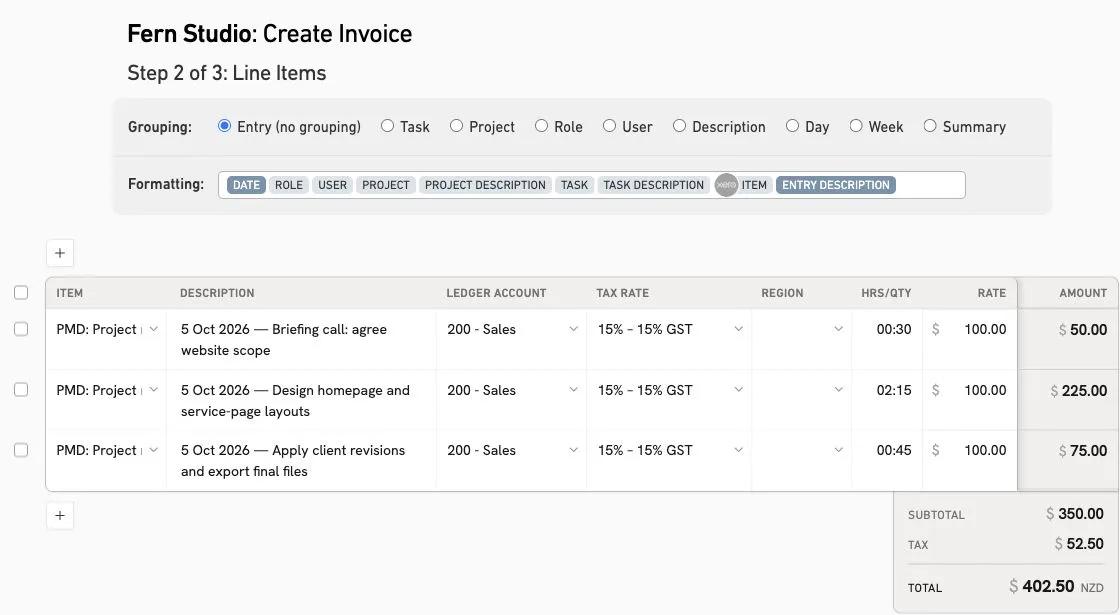Click the tax value 52.50
This screenshot has height=615, width=1120.
pos(1079,544)
